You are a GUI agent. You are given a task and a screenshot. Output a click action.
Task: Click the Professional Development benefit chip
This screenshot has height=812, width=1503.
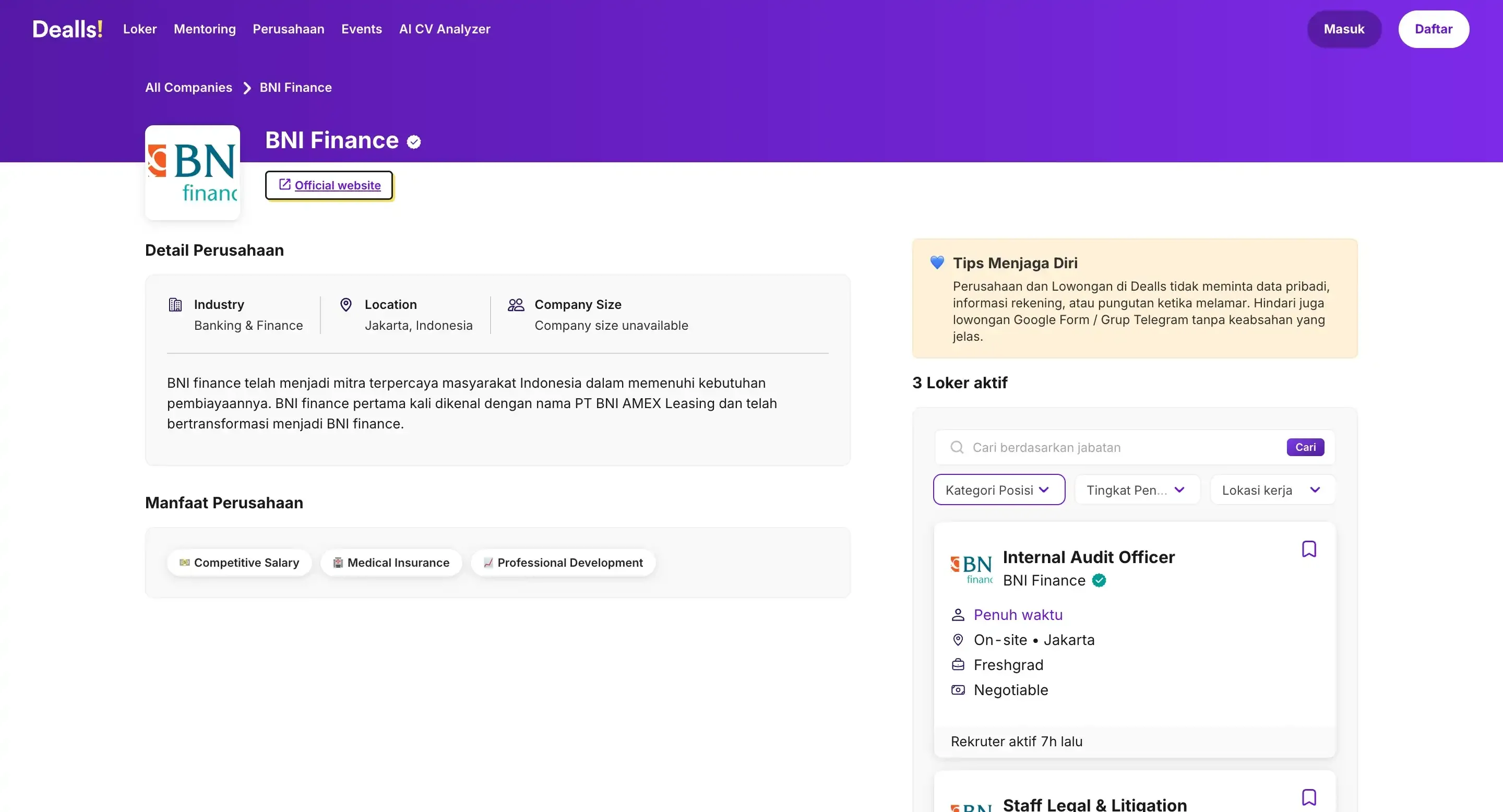click(563, 563)
